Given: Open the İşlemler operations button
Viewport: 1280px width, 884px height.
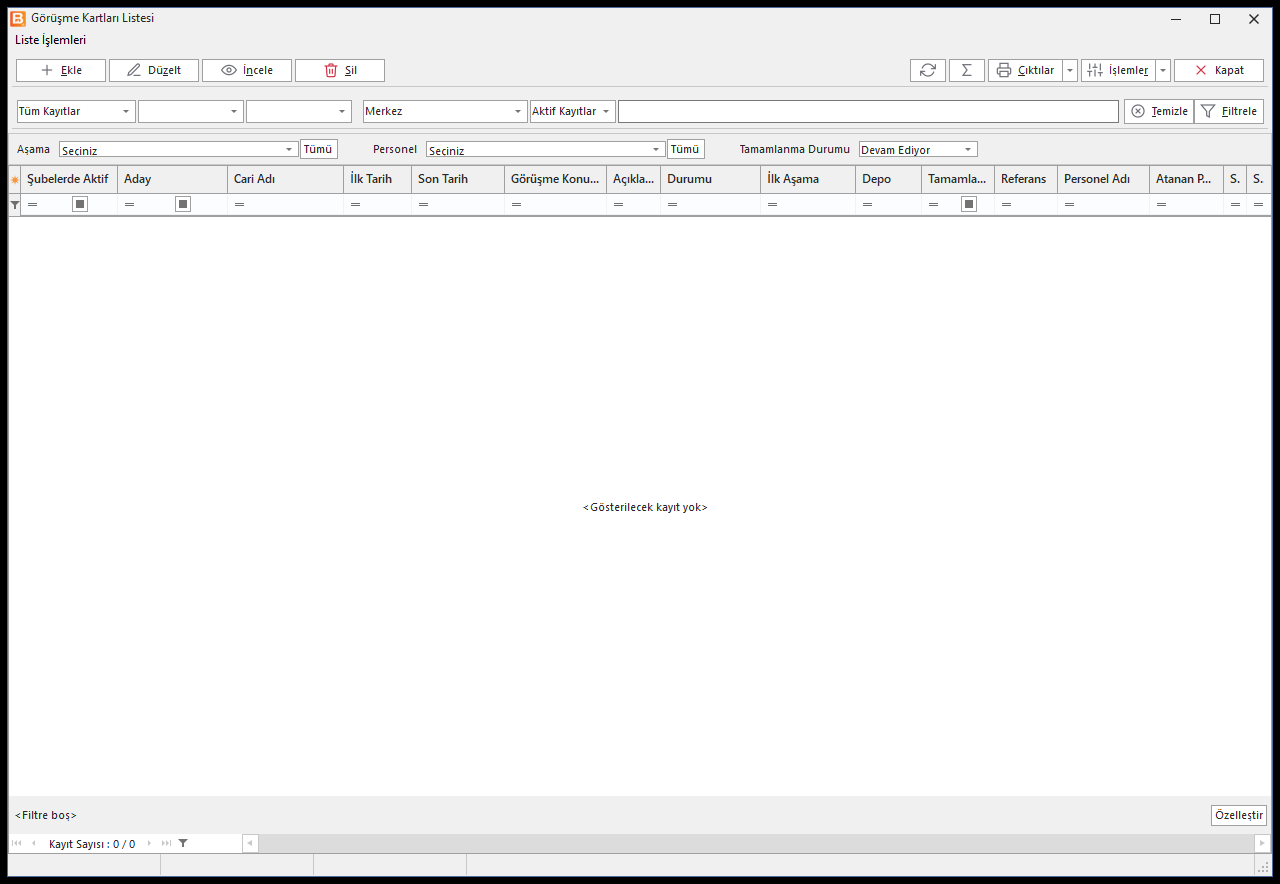Looking at the screenshot, I should pos(1118,70).
